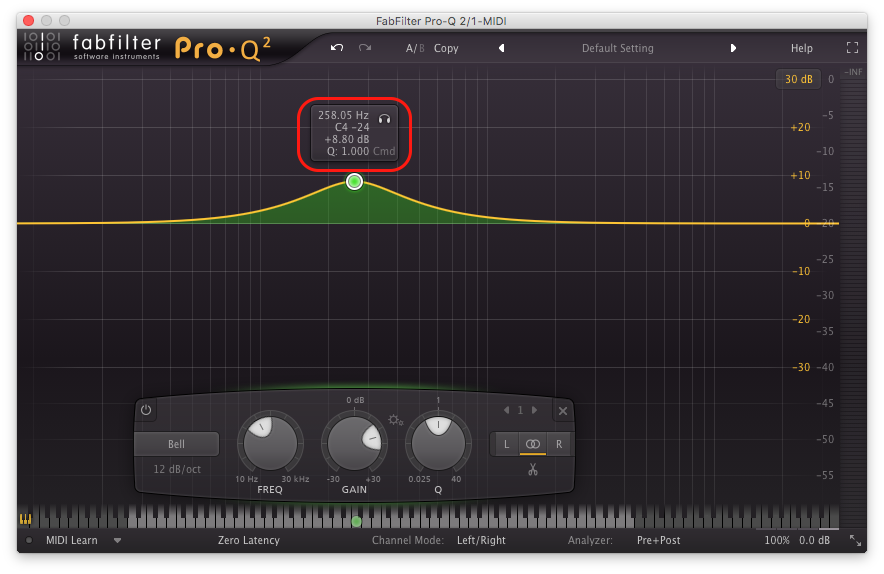This screenshot has height=574, width=884.
Task: Click the green note marker on piano
Action: pos(356,522)
